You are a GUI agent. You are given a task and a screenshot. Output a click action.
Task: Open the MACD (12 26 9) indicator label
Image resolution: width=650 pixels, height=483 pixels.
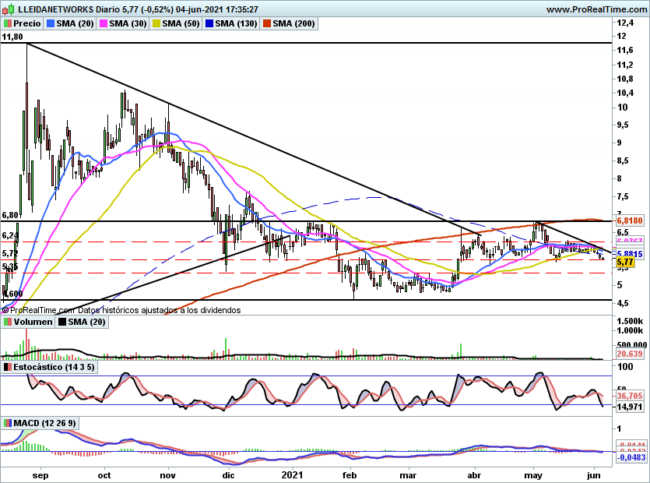[x=45, y=423]
